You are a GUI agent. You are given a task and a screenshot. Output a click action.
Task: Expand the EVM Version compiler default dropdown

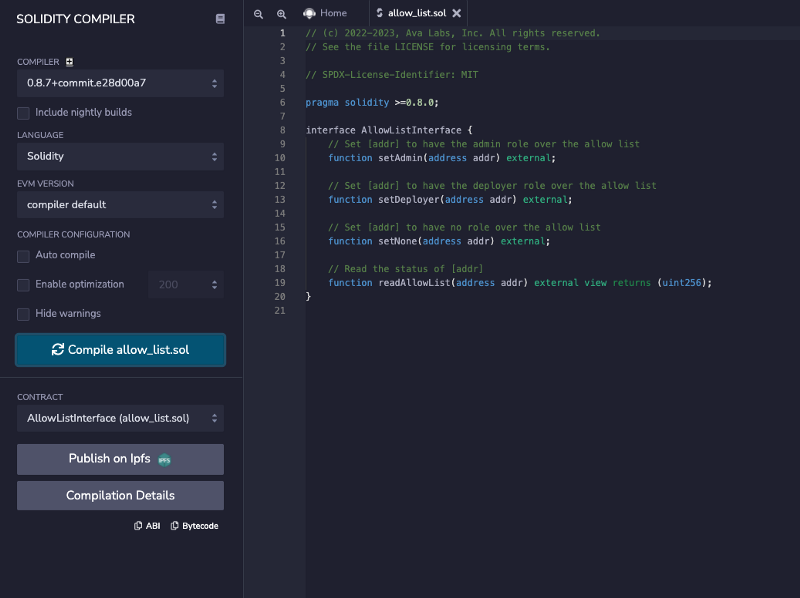[120, 205]
